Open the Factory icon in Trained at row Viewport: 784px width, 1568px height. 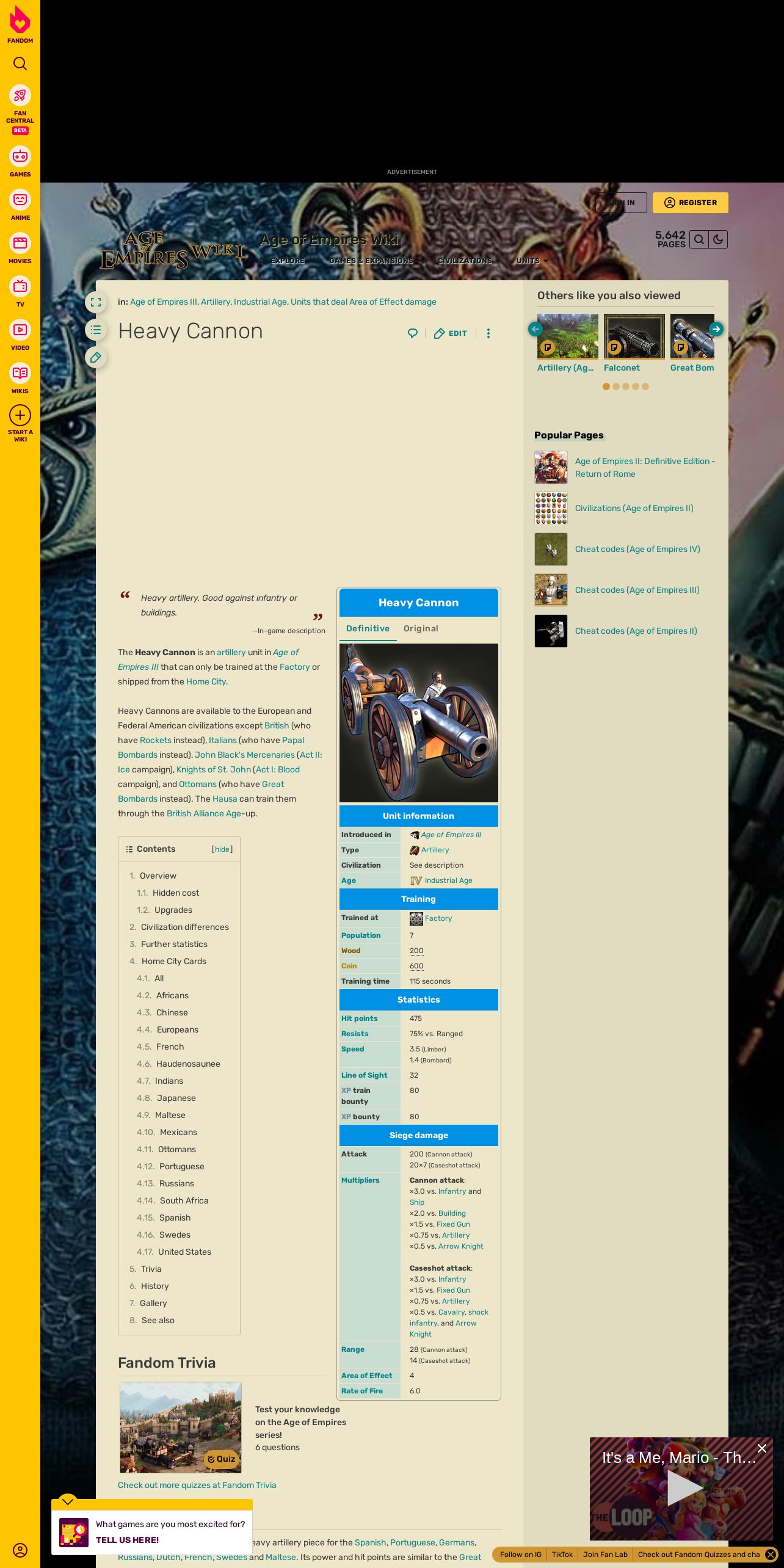click(x=416, y=918)
